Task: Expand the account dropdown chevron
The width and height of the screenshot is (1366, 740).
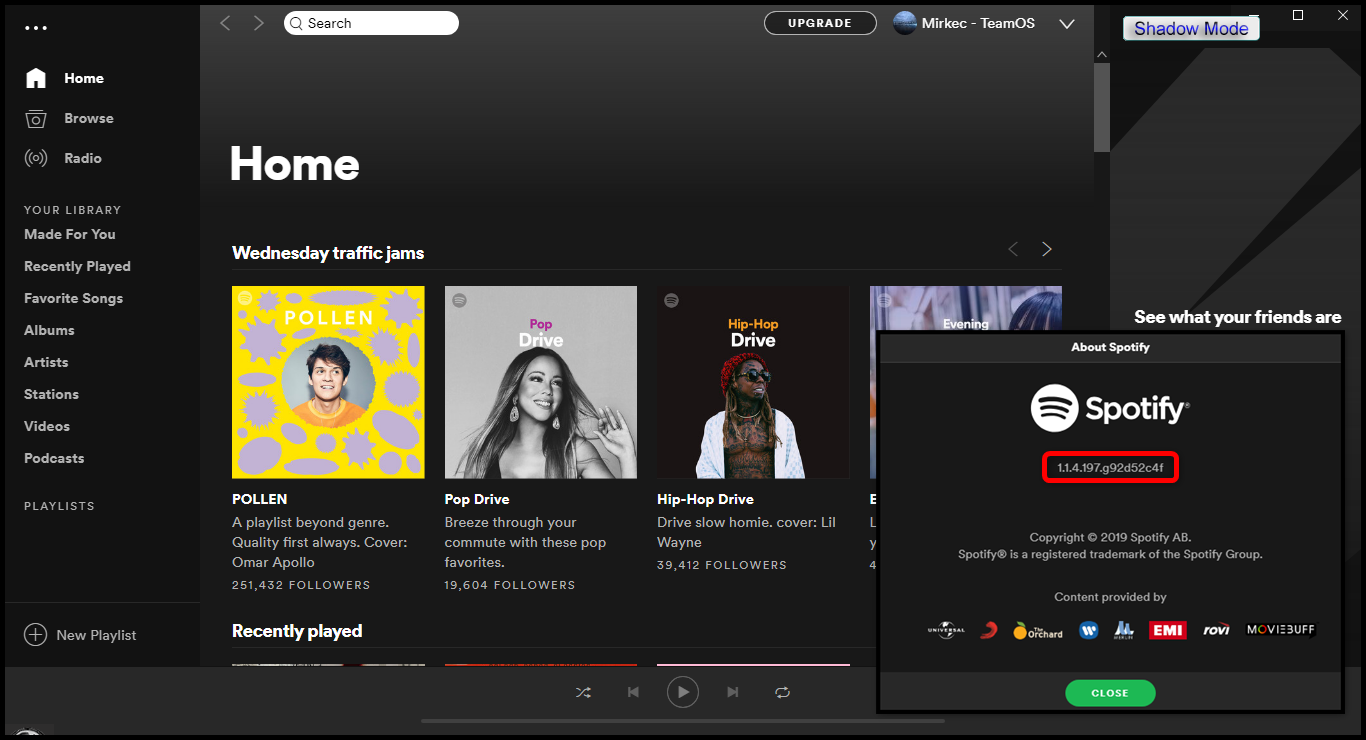Action: 1066,24
